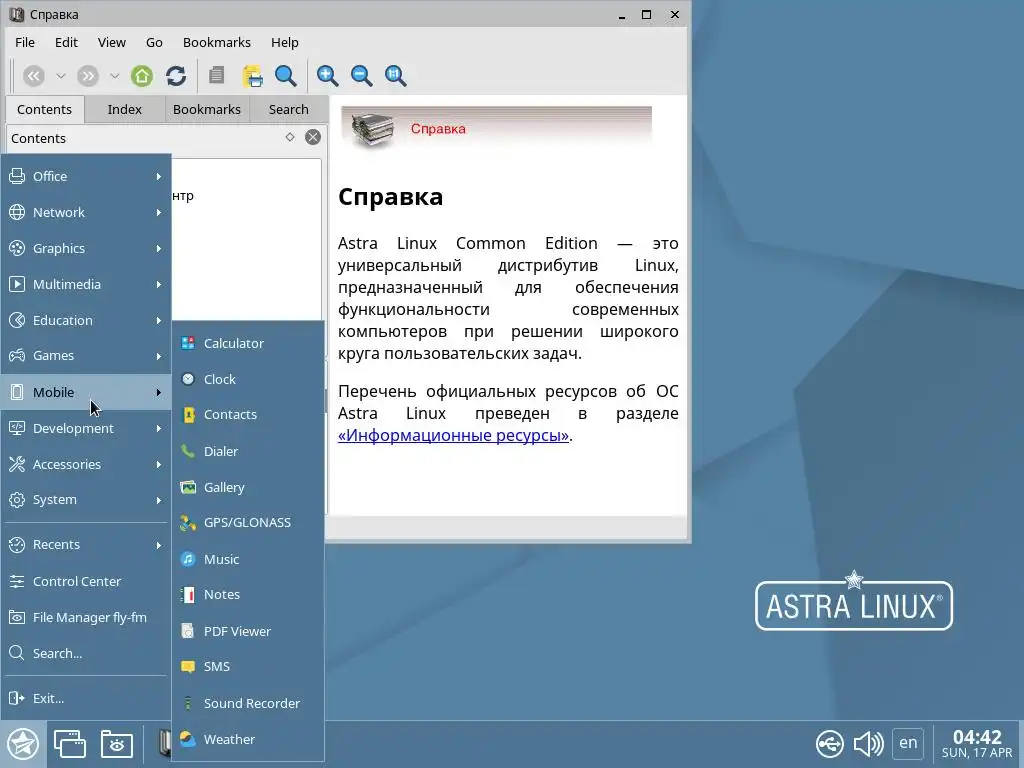Open the file manager taskbar icon
Screen dimensions: 1024x768
tap(117, 744)
